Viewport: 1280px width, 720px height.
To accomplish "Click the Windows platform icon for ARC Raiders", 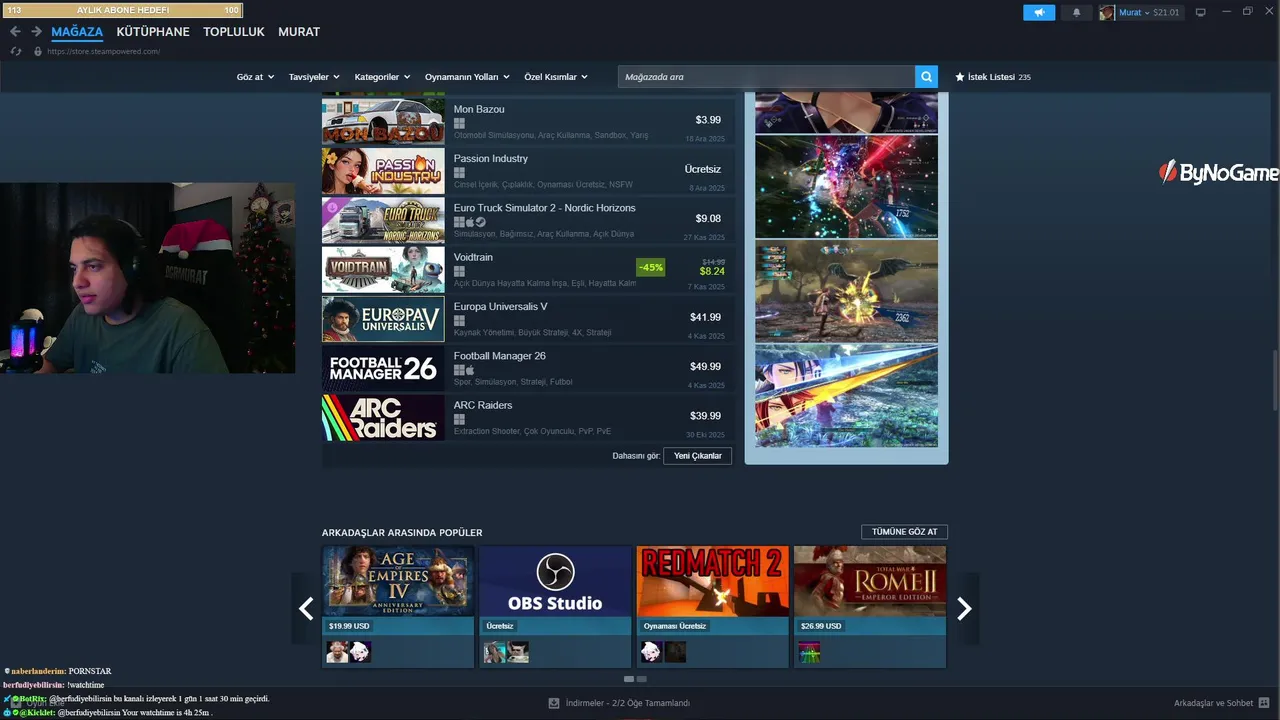I will coord(459,419).
